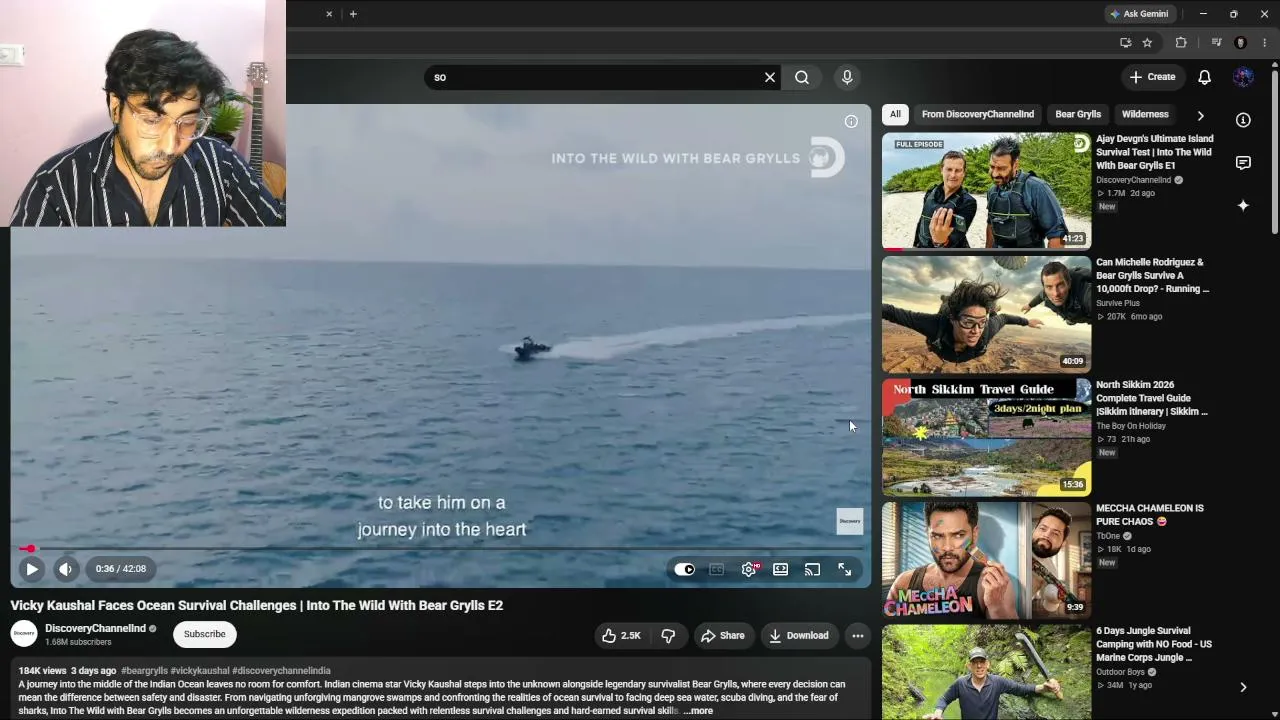Expand the description with ...more
Image resolution: width=1280 pixels, height=720 pixels.
pyautogui.click(x=698, y=711)
